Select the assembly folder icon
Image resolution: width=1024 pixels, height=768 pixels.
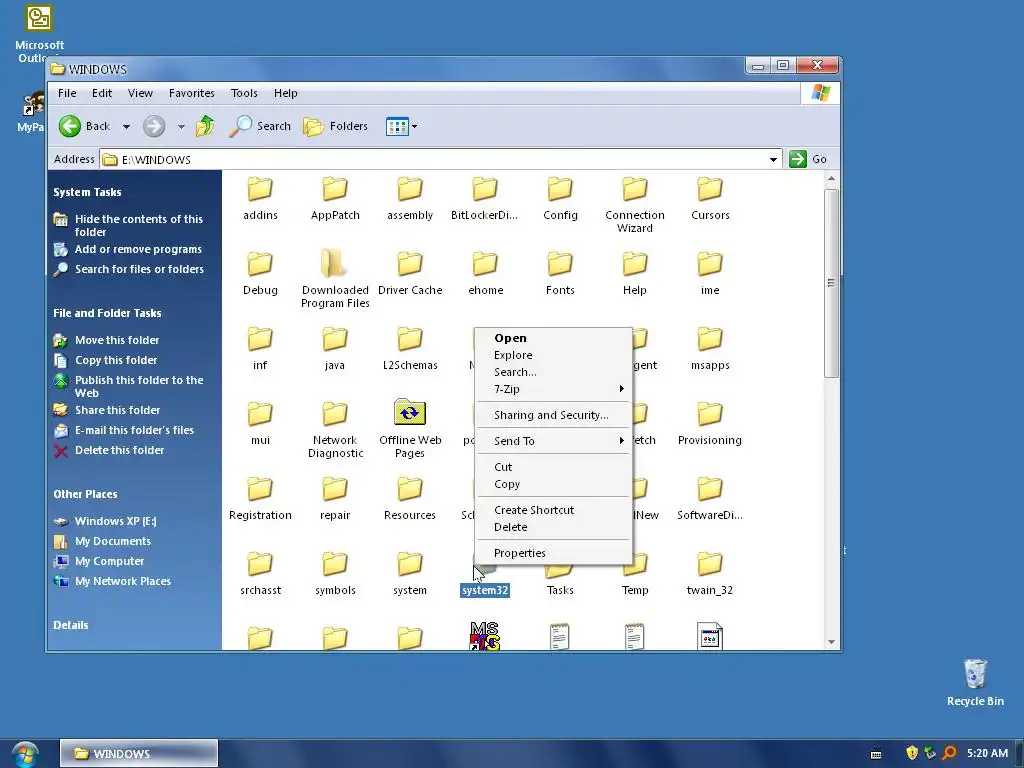[x=410, y=189]
